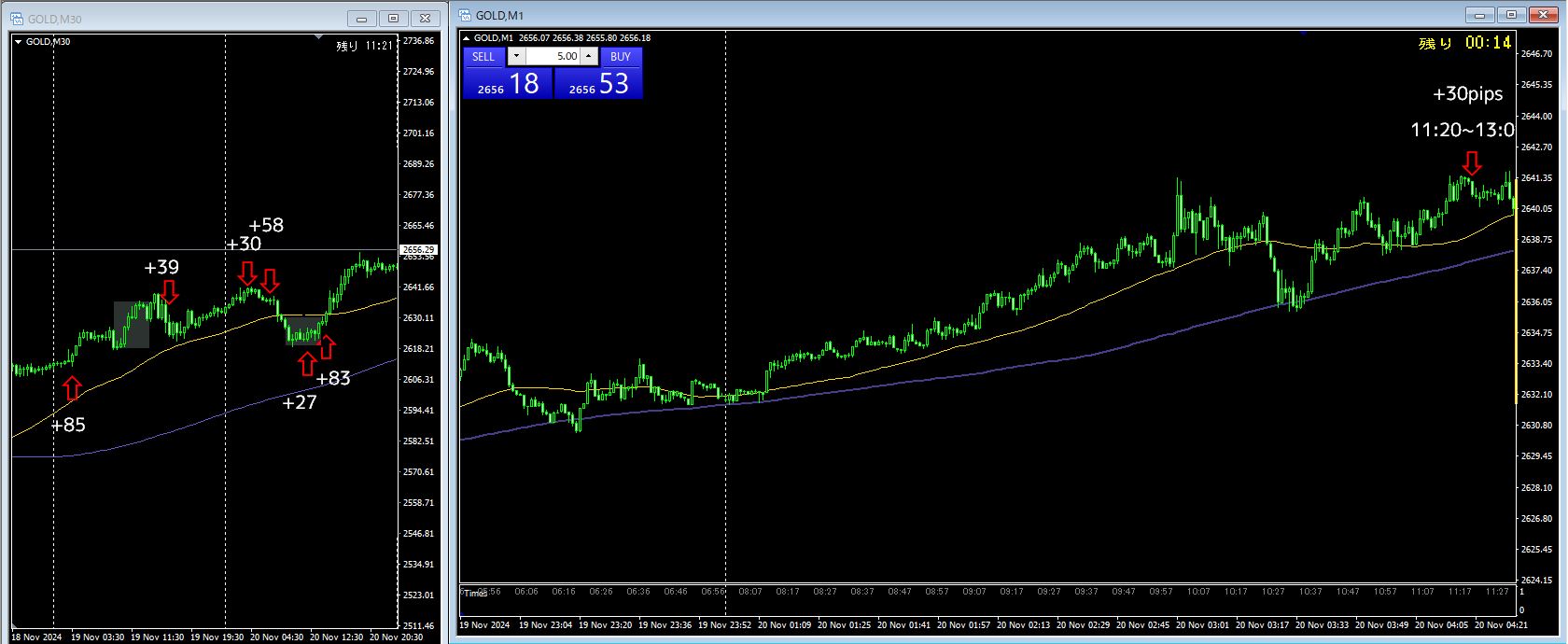
Task: Click the 08:07 time label in indicator subwindow
Action: tap(750, 592)
